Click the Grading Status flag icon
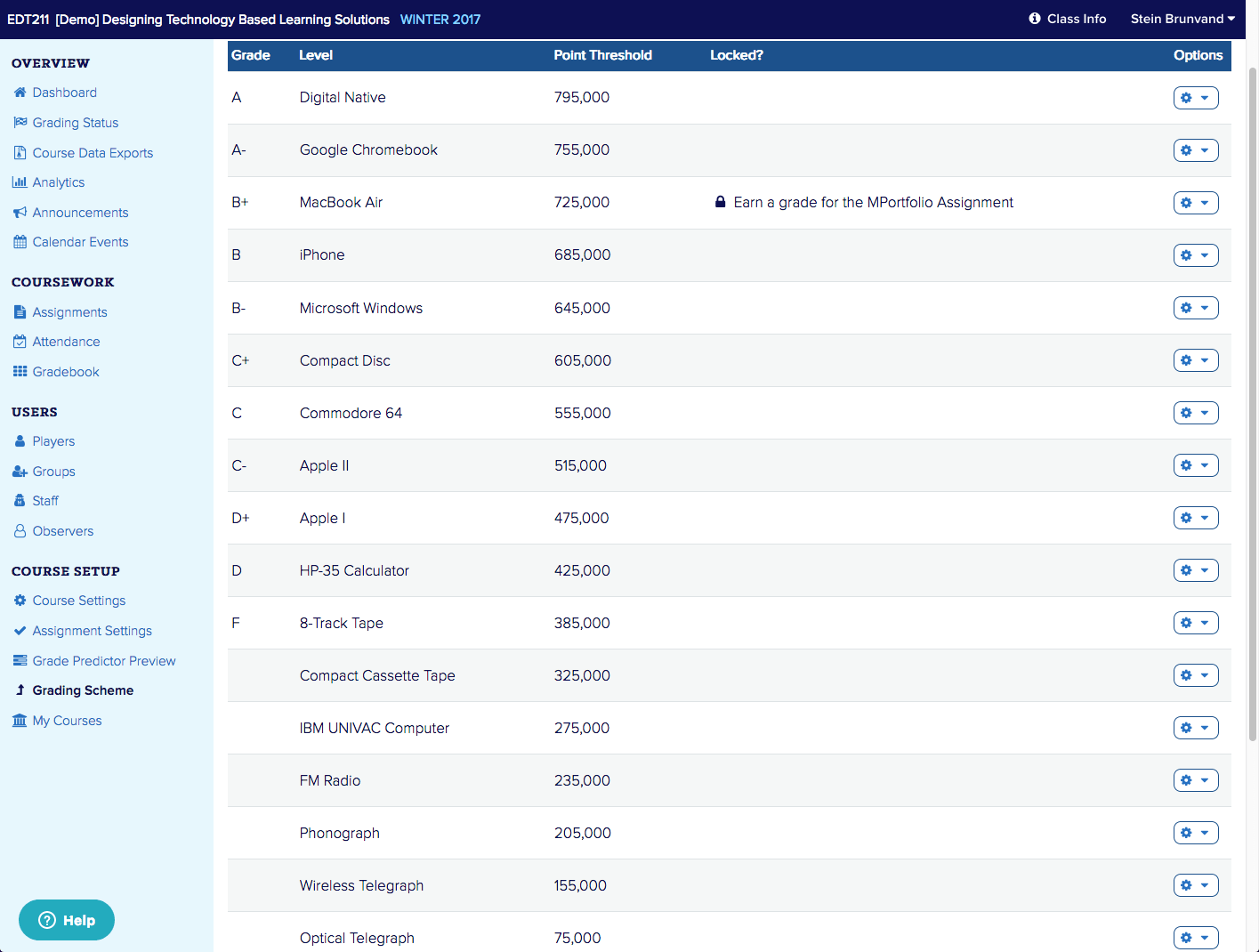 20,123
